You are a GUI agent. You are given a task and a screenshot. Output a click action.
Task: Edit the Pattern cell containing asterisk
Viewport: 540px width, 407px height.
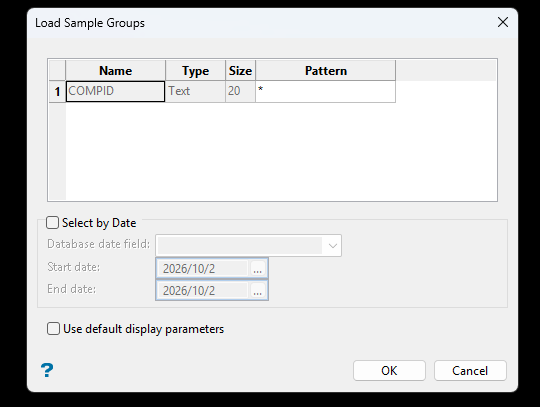(x=325, y=91)
